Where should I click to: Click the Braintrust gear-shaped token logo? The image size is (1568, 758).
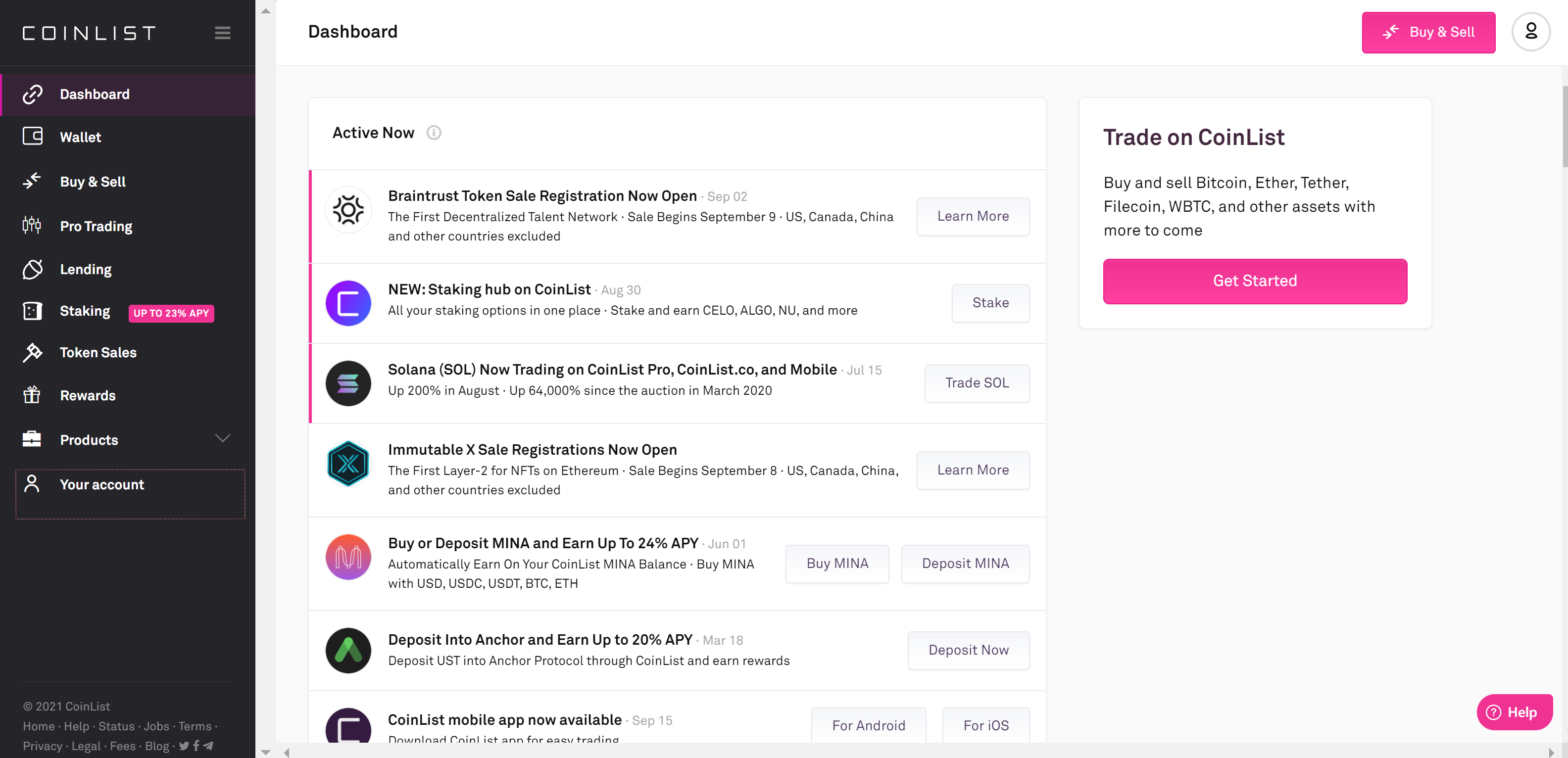[348, 210]
